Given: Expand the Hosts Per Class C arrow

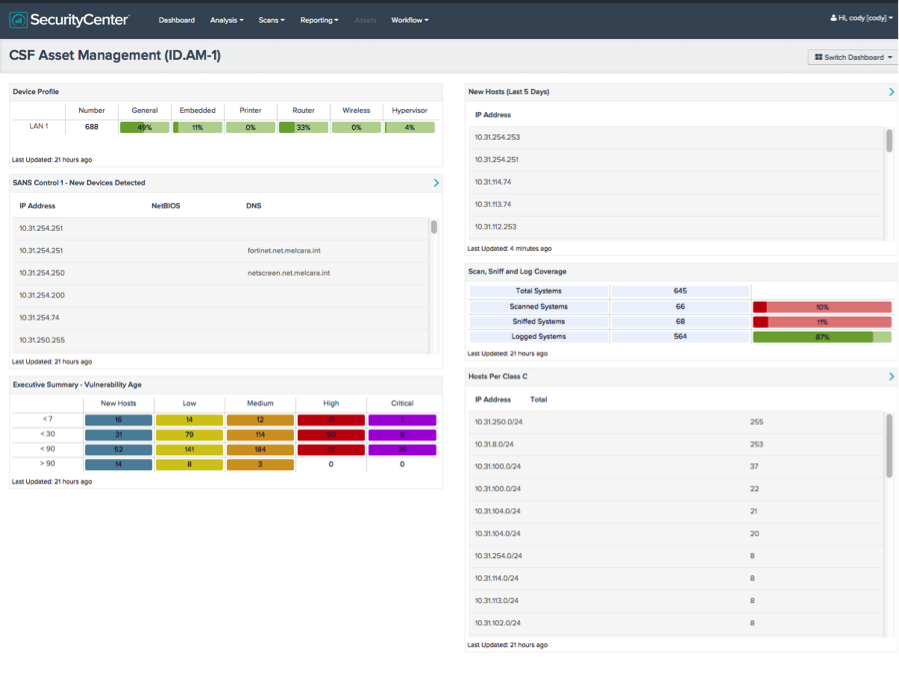Looking at the screenshot, I should pyautogui.click(x=892, y=377).
